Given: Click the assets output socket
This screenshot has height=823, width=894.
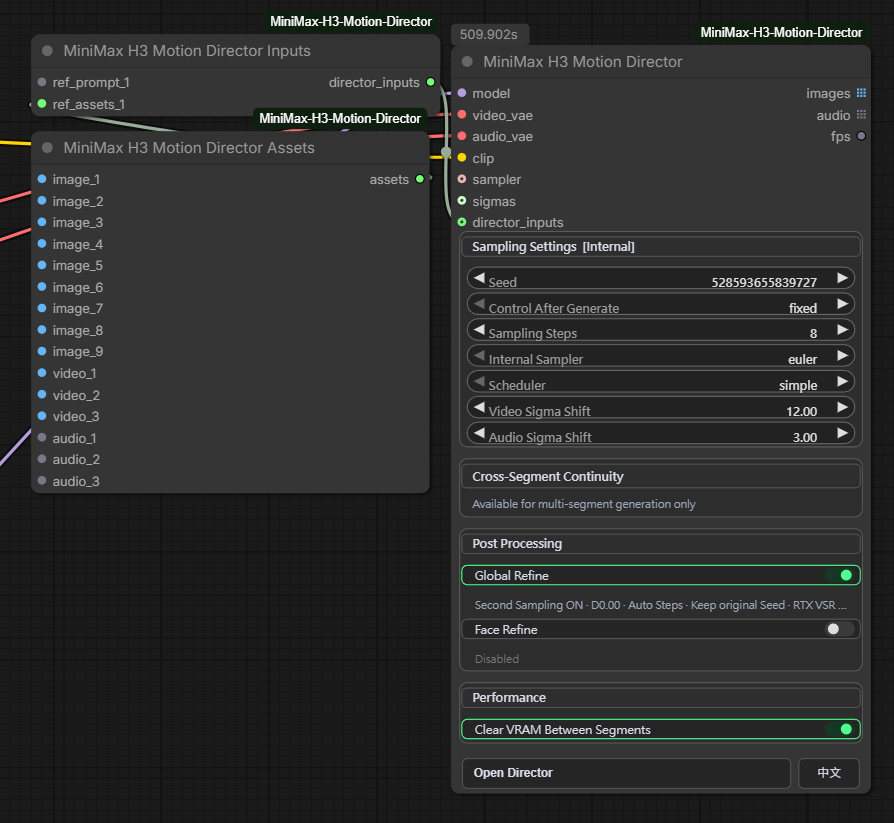Looking at the screenshot, I should coord(420,179).
